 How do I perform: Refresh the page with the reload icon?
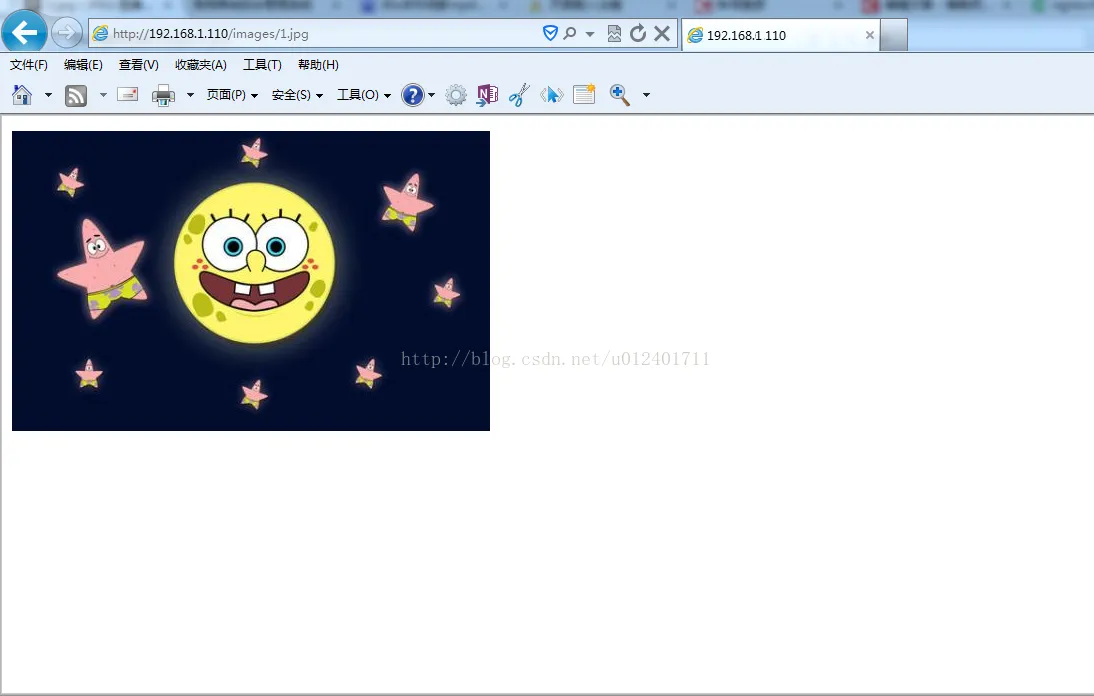(638, 34)
